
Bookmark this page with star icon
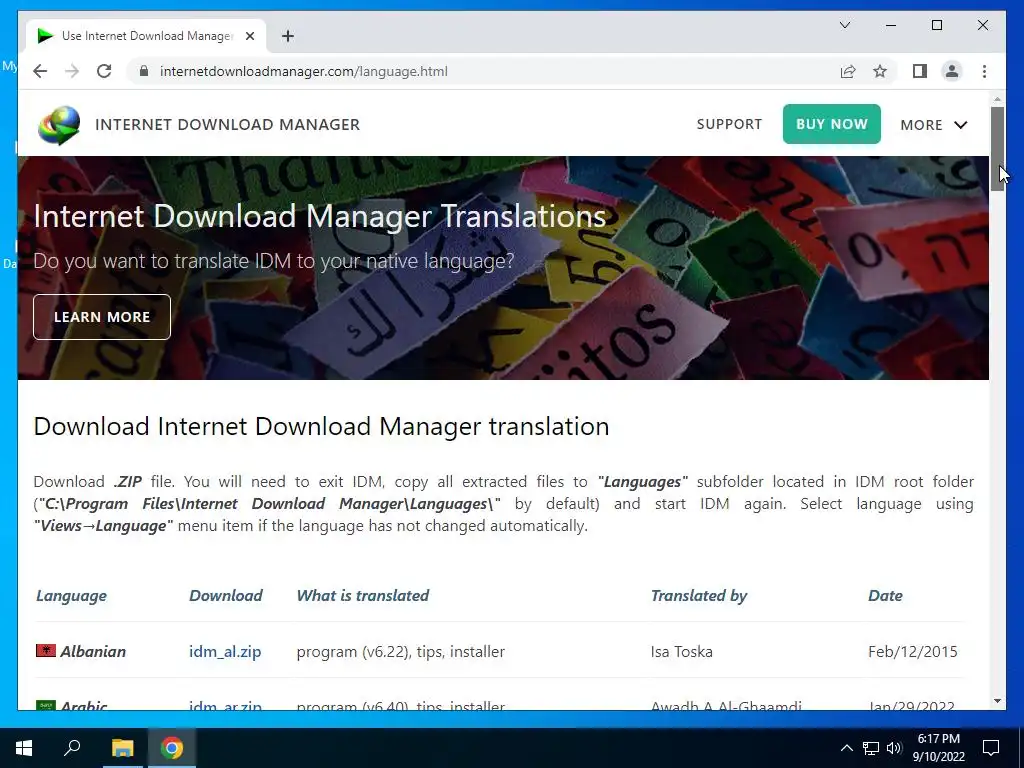[880, 71]
